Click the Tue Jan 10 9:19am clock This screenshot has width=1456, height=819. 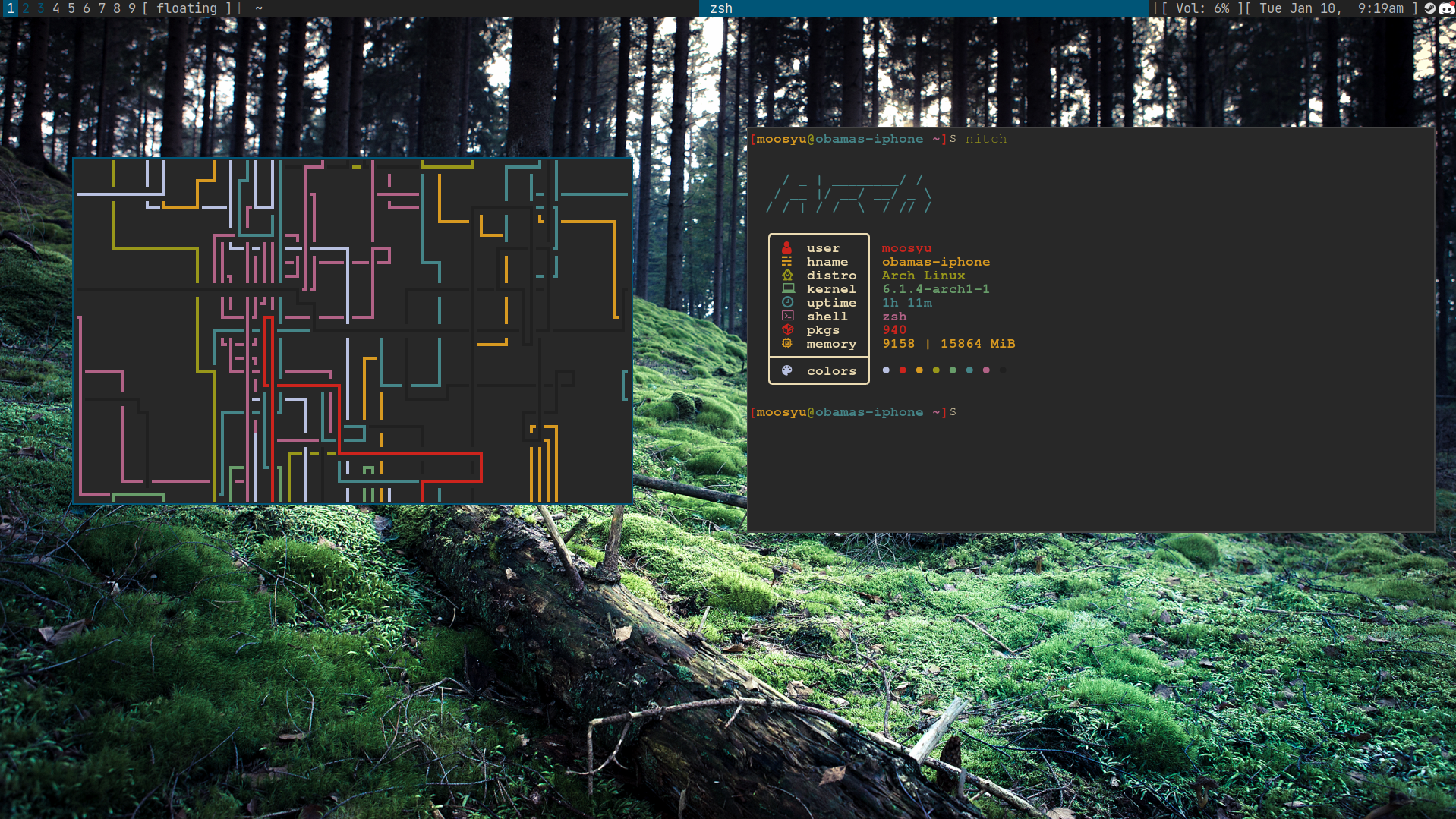click(1332, 8)
